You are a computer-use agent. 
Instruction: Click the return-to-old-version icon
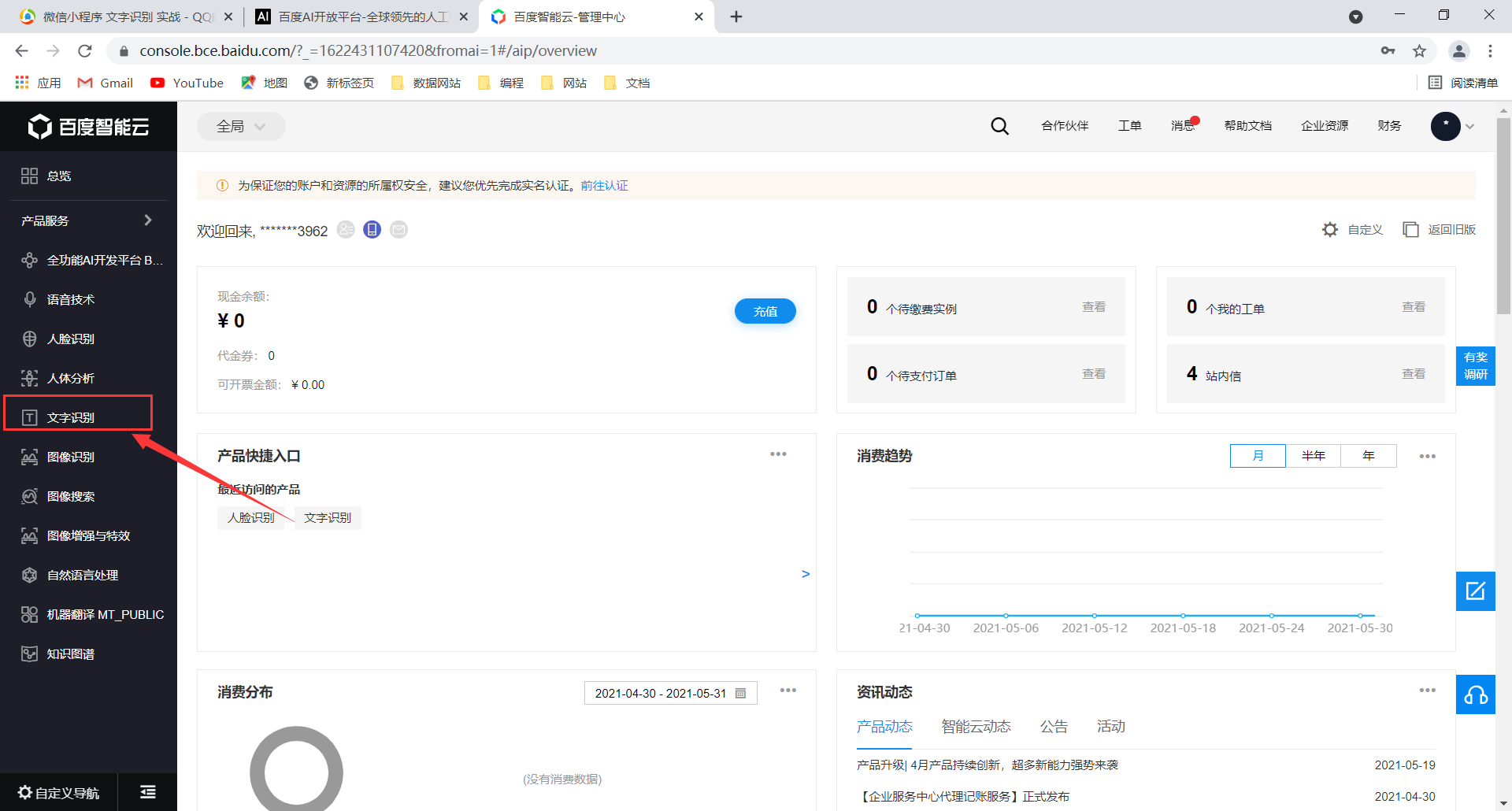[1410, 229]
